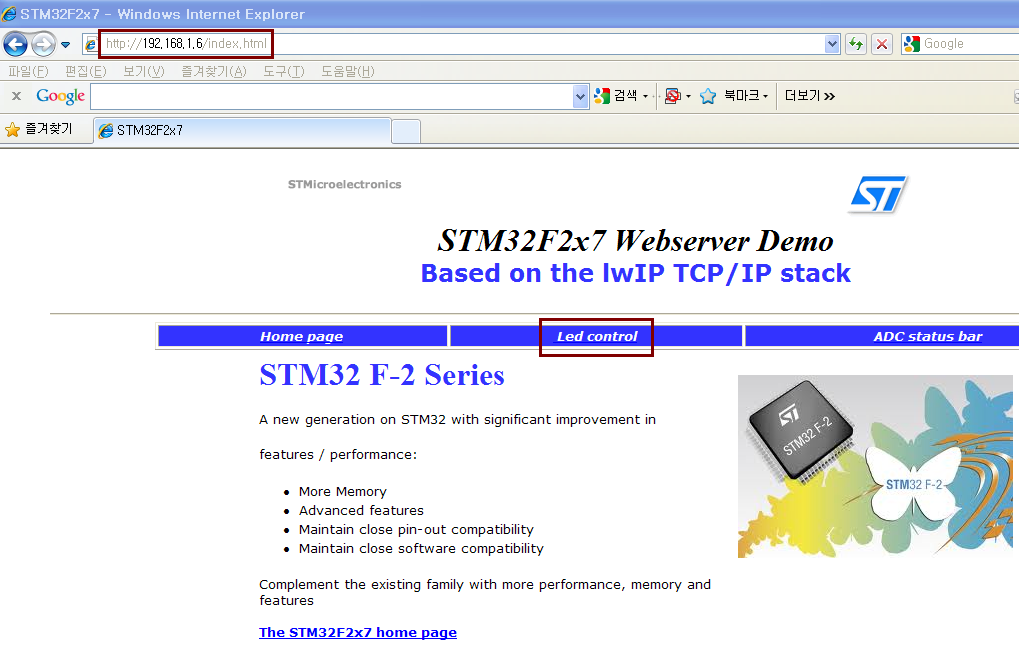Click the Maintain close software compatibility bullet

pos(421,549)
